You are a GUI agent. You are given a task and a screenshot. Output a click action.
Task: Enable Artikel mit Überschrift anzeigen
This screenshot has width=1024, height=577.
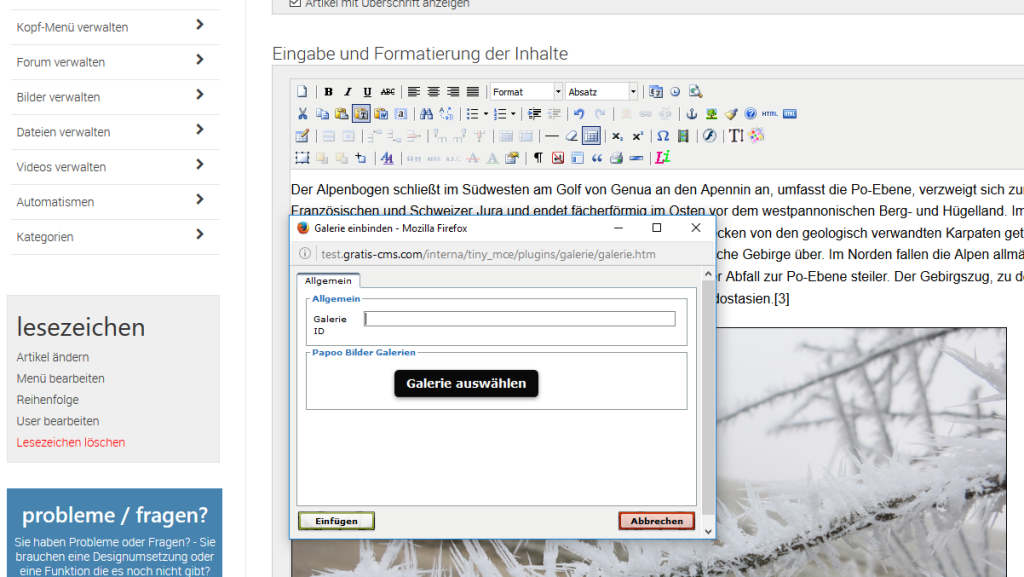pyautogui.click(x=293, y=4)
